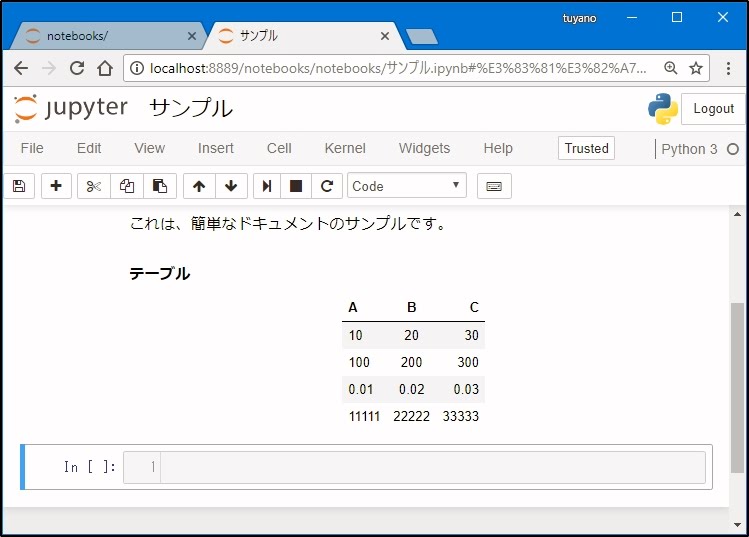Move the selected cell down
Image resolution: width=749 pixels, height=537 pixels.
(231, 186)
